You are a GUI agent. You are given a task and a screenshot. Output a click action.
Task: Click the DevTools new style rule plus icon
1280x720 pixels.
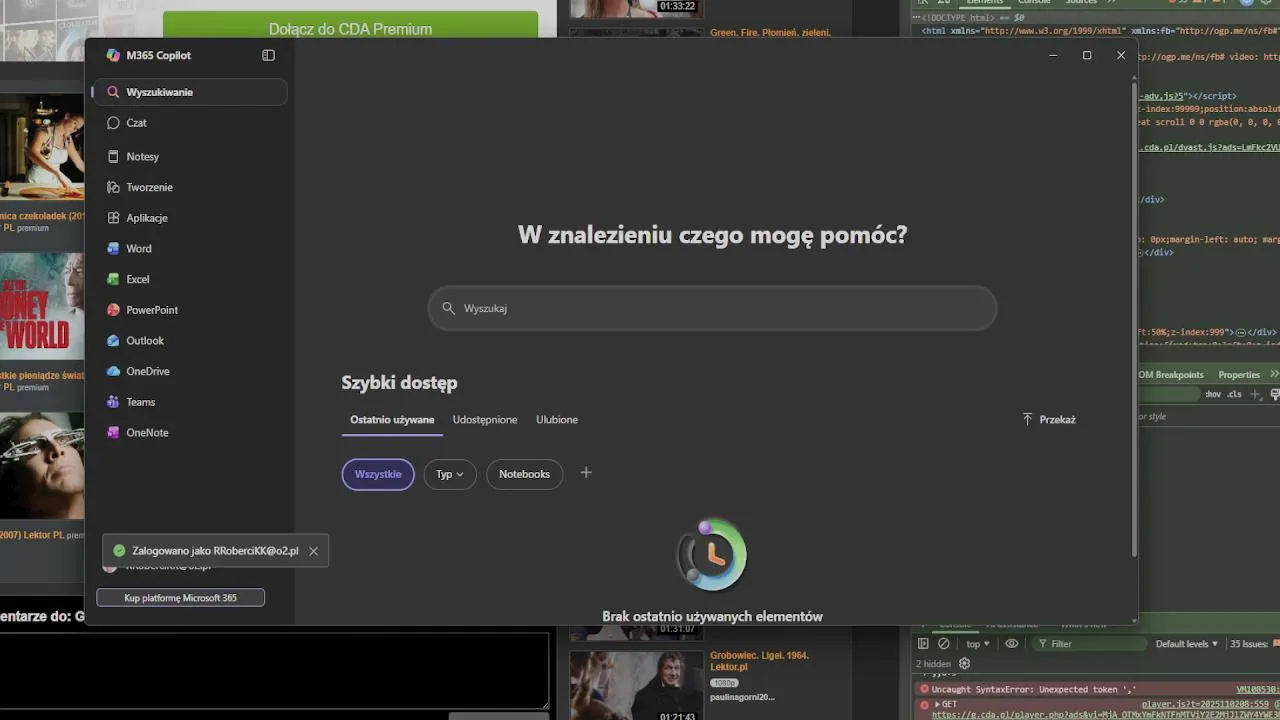1256,394
